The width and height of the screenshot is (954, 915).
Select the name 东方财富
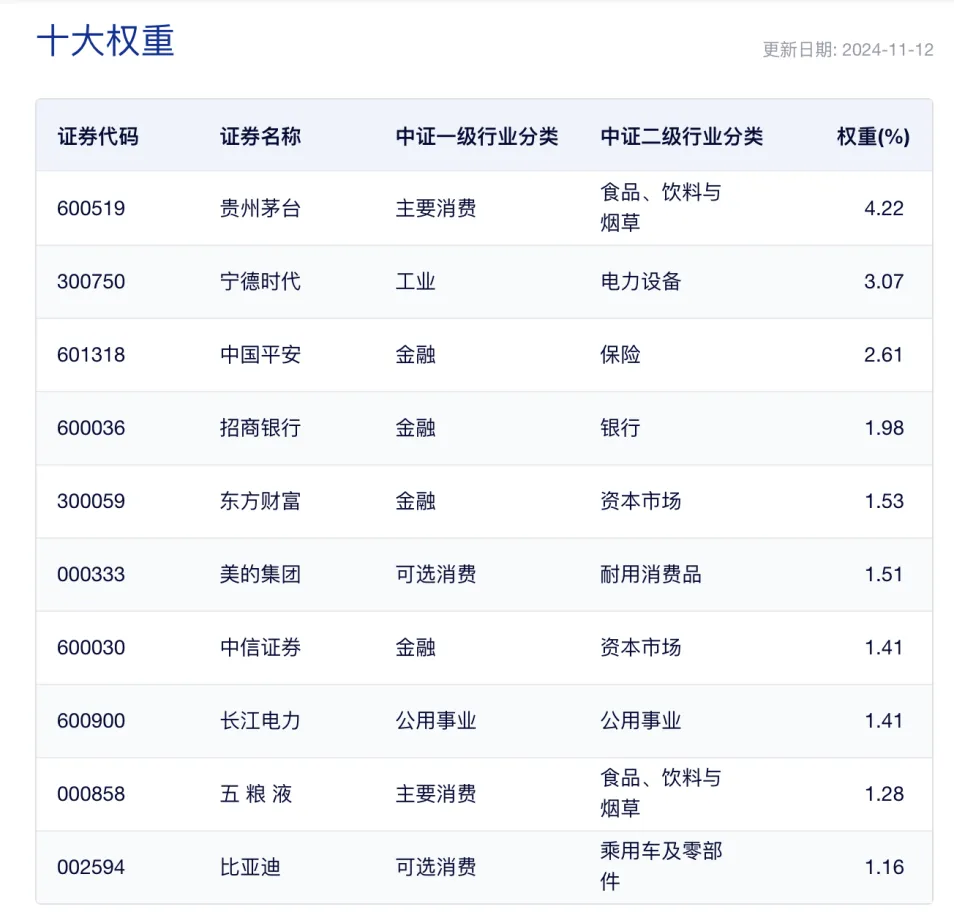260,501
